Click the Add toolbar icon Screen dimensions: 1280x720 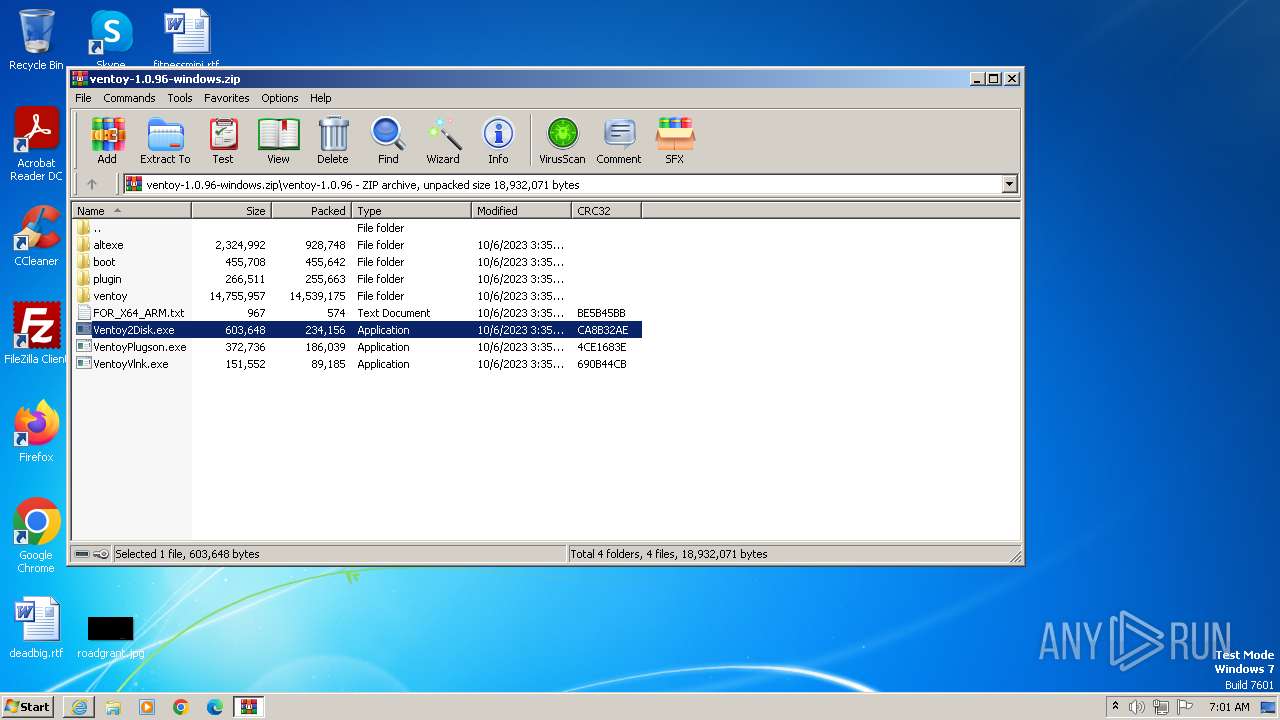tap(107, 140)
